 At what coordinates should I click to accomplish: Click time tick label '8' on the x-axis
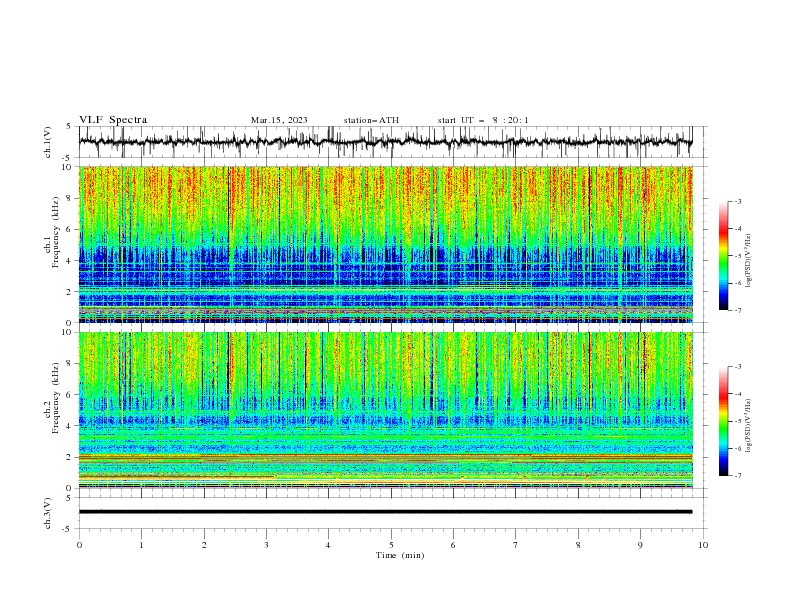(x=578, y=545)
